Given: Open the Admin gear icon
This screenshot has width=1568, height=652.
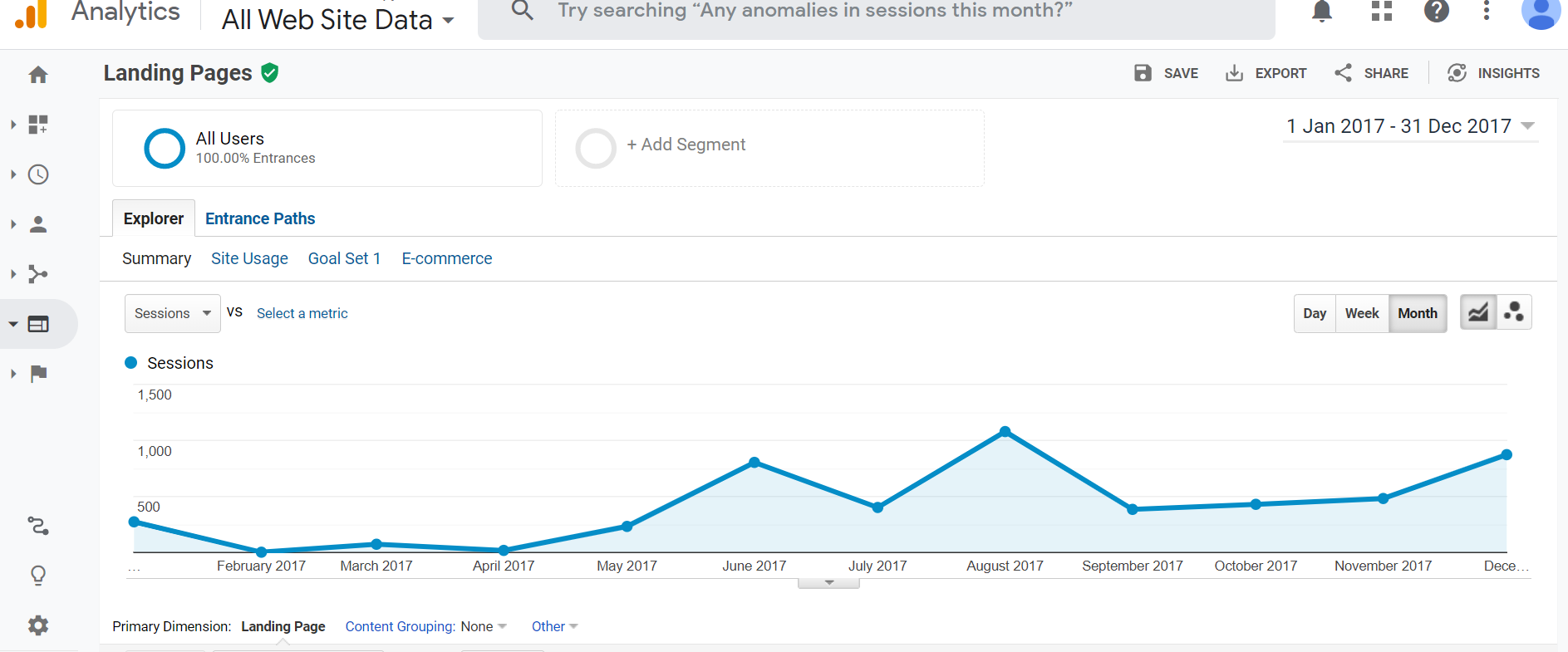Looking at the screenshot, I should pyautogui.click(x=38, y=625).
